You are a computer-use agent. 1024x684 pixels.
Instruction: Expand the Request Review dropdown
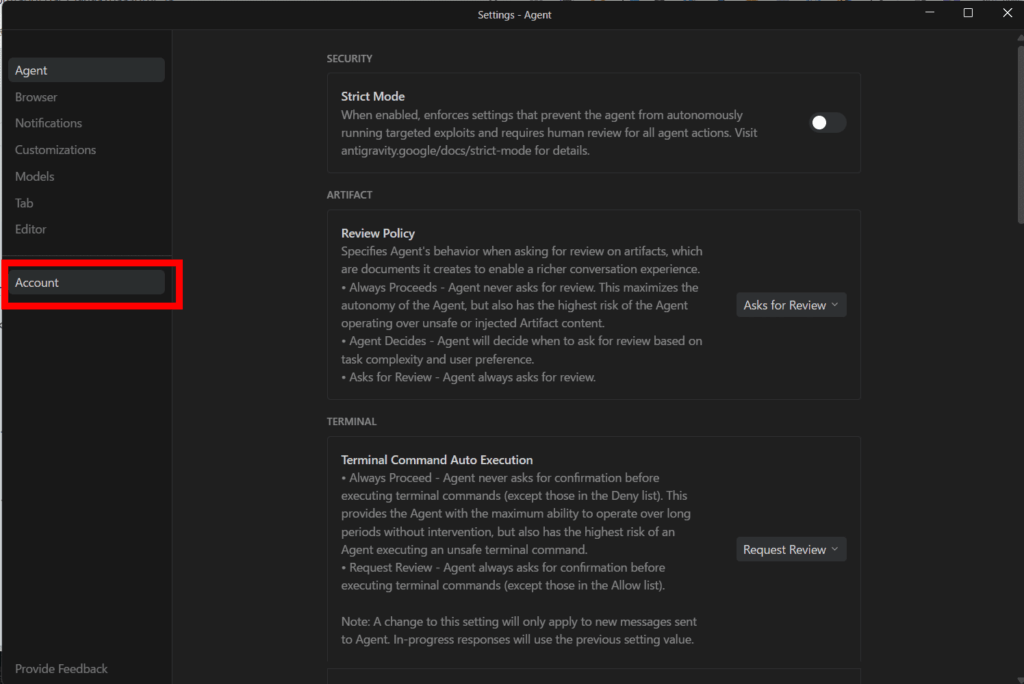coord(791,549)
